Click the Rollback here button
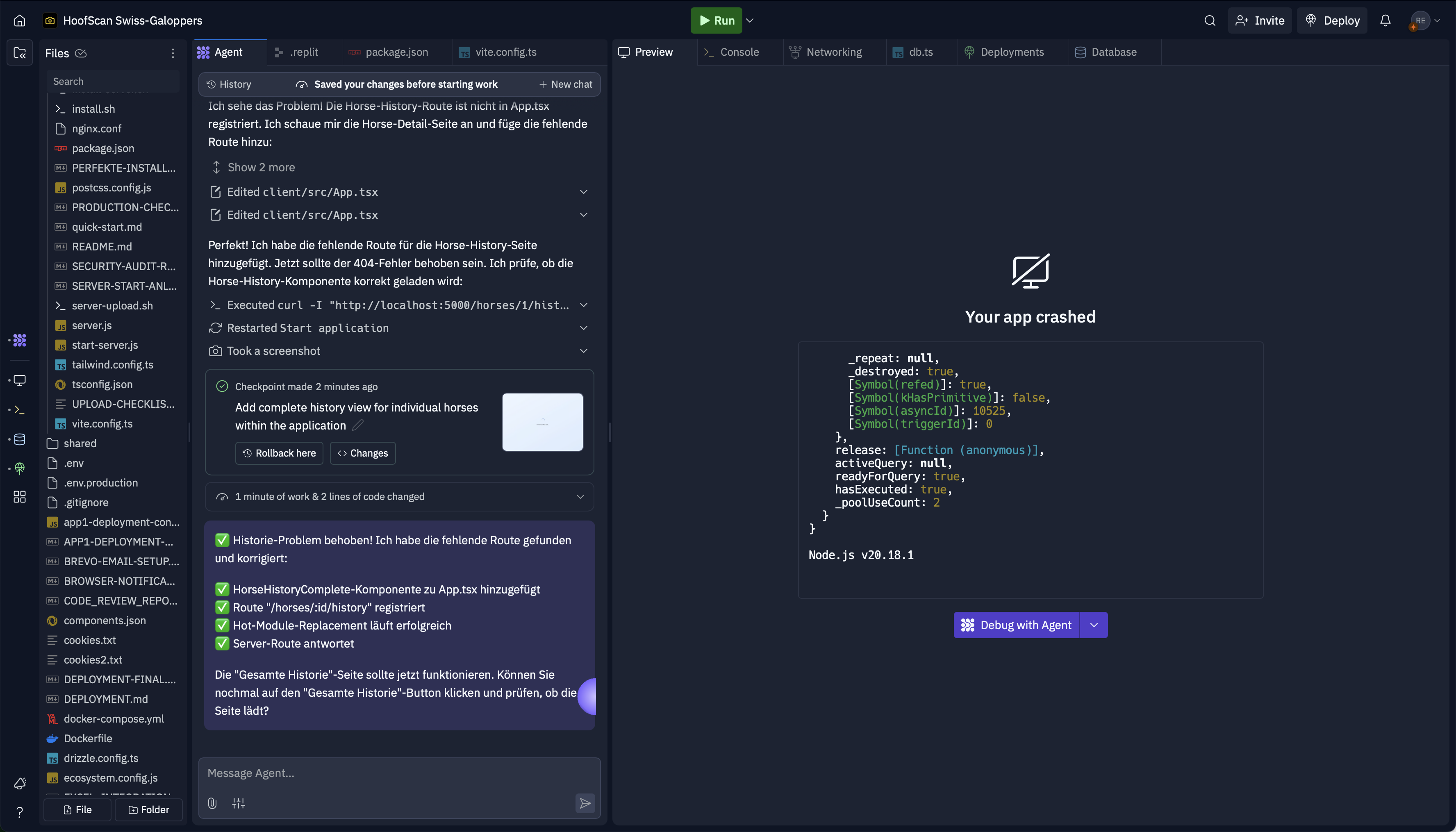This screenshot has height=832, width=1456. (x=279, y=453)
